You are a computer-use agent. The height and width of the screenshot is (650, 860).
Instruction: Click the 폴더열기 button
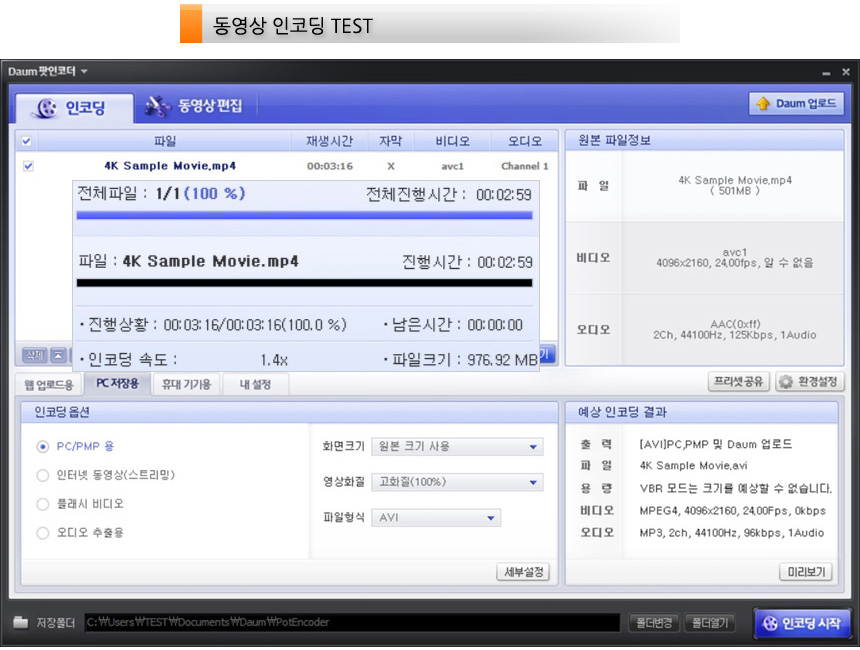click(x=710, y=623)
